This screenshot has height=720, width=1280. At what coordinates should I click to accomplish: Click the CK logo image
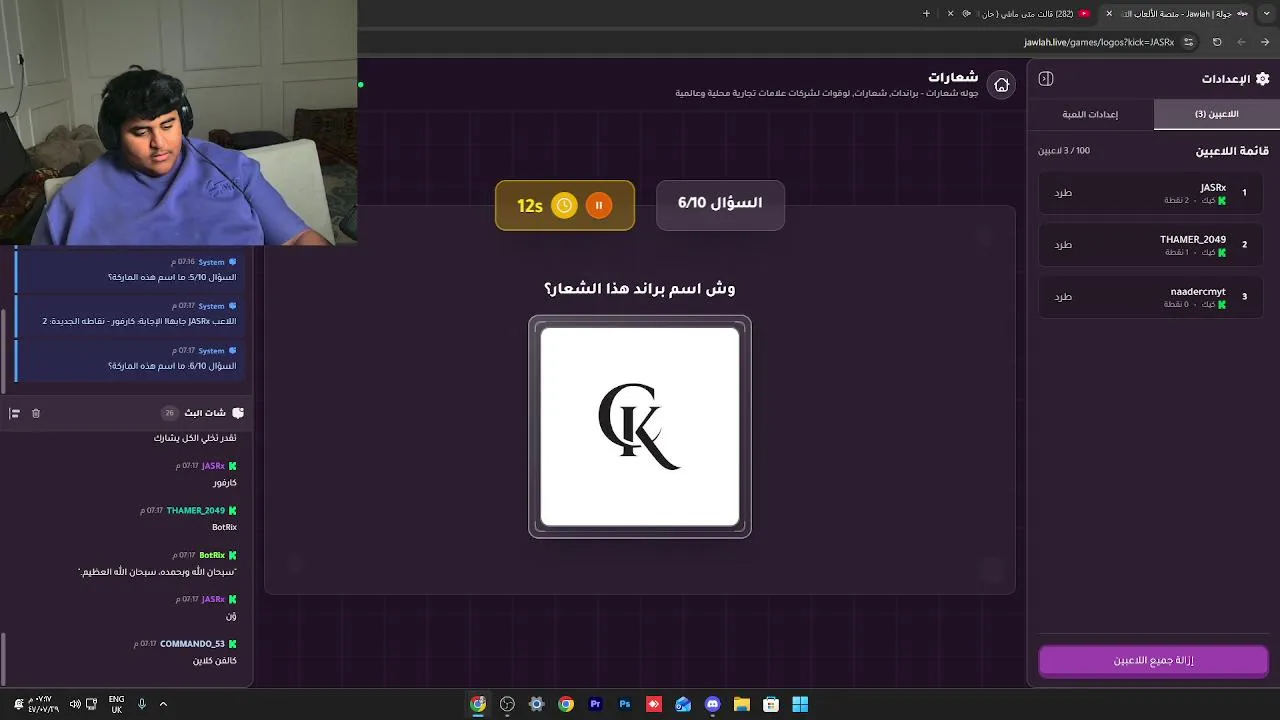click(640, 426)
